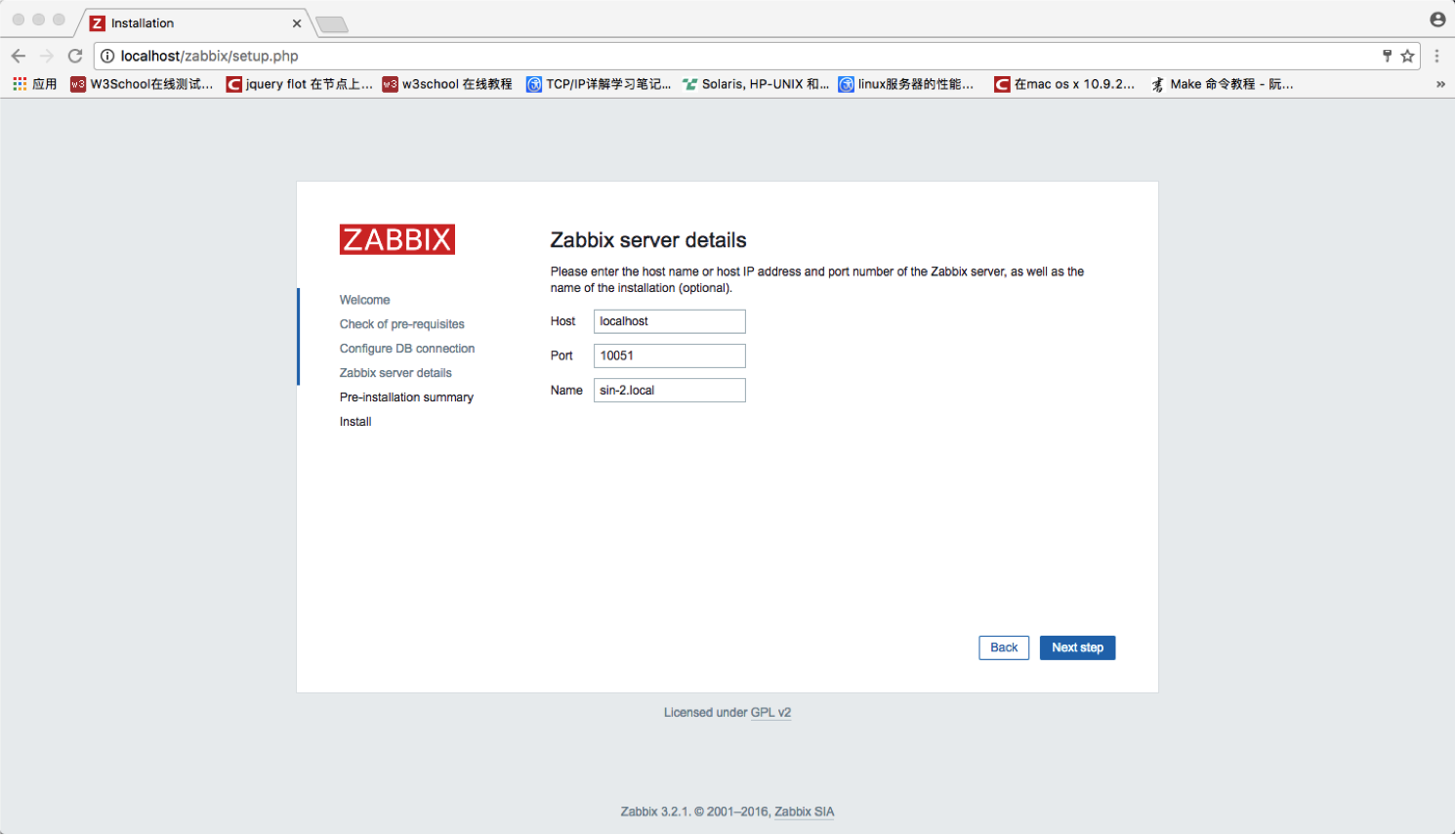Visit the Zabbix SIA footer link
Image resolution: width=1456 pixels, height=835 pixels.
click(x=804, y=812)
